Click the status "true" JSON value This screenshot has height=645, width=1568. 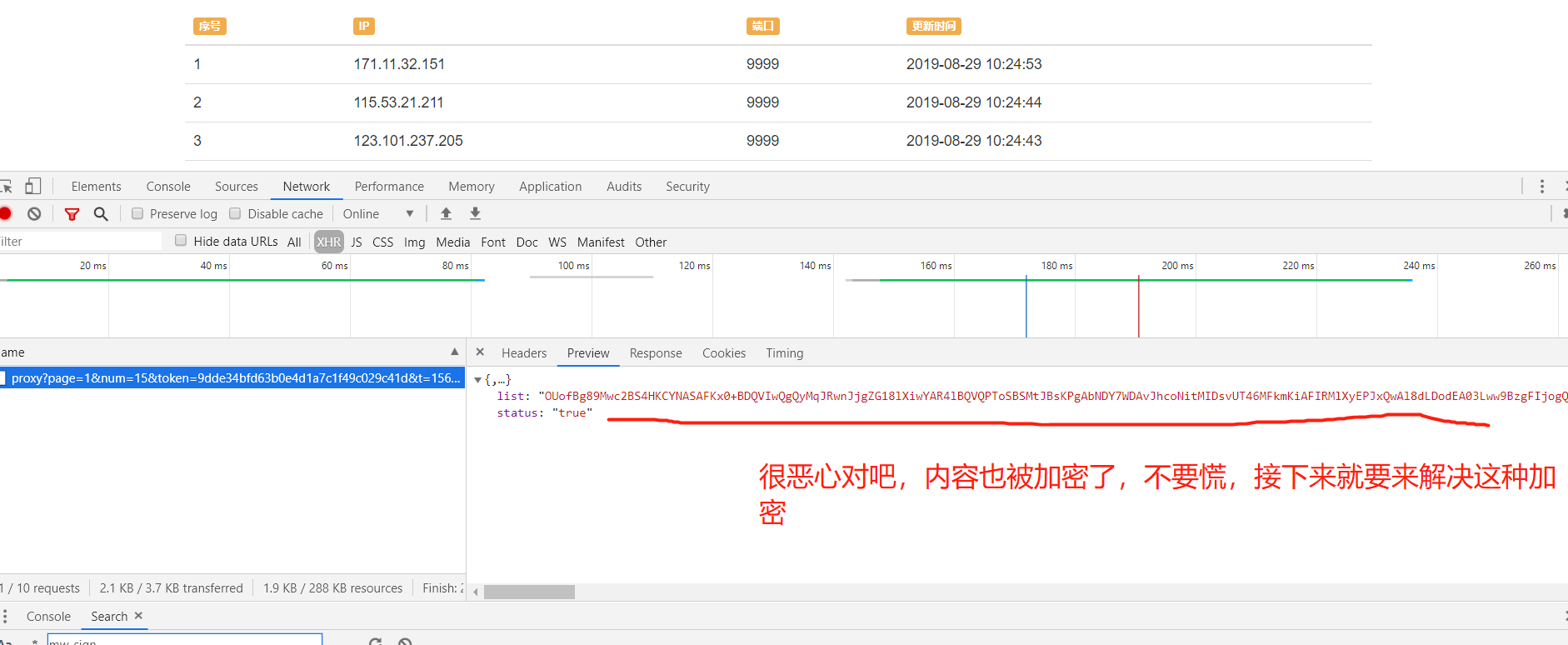pos(572,412)
